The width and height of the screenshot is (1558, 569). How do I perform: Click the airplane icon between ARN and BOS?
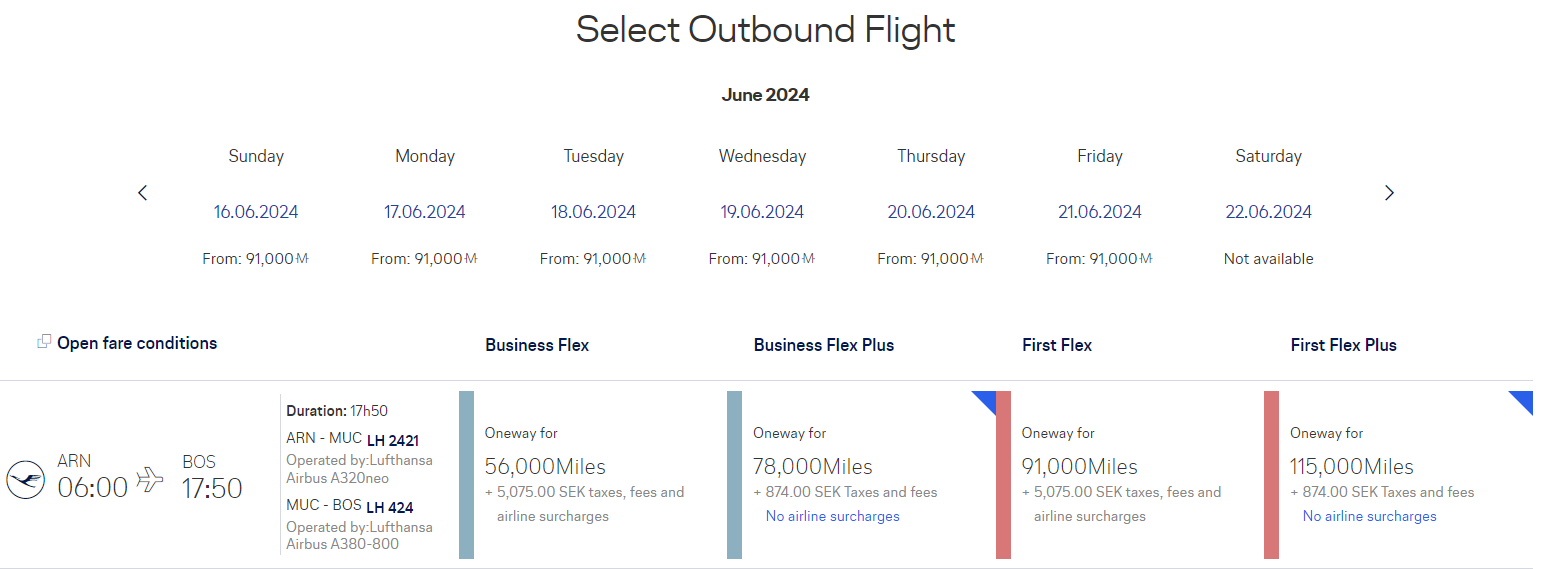click(x=150, y=480)
